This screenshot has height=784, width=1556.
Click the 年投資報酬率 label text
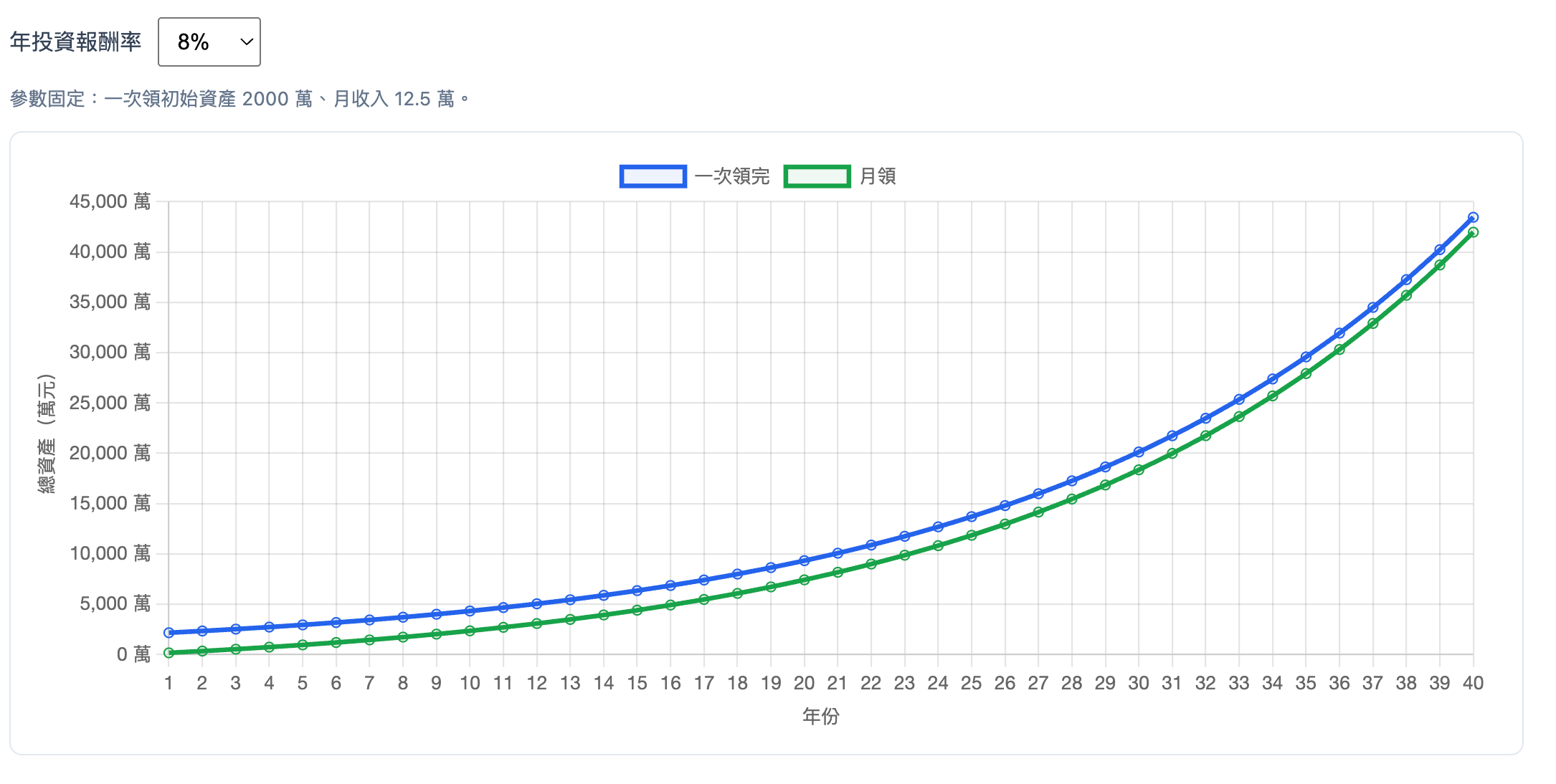coord(76,42)
